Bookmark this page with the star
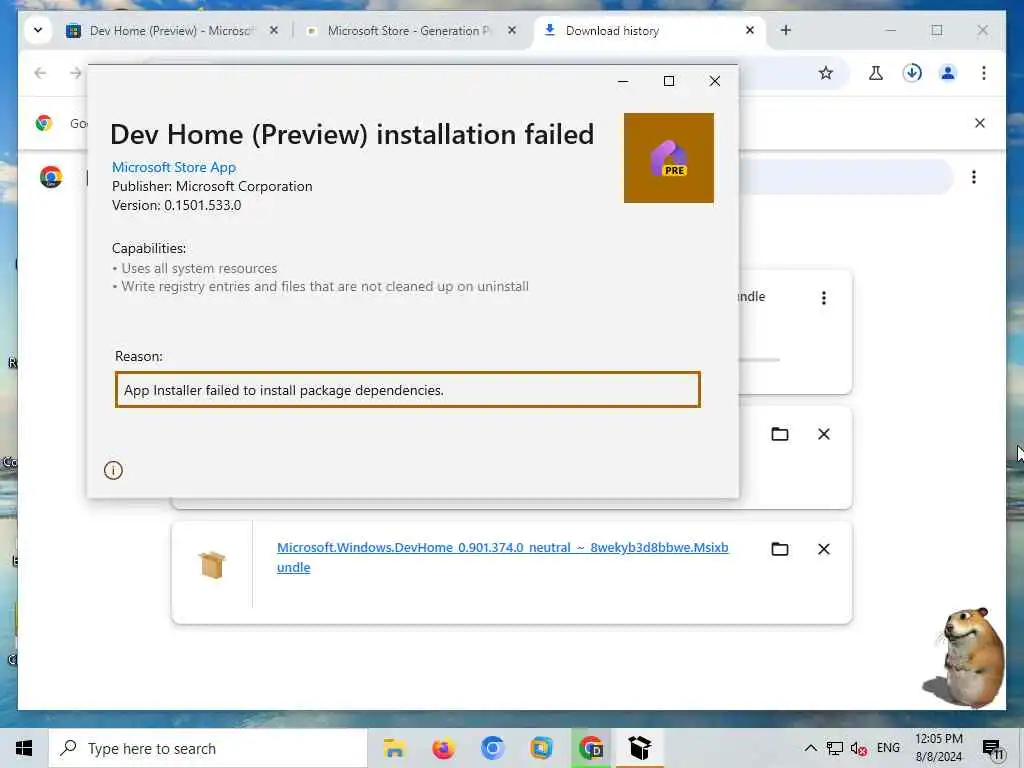The height and width of the screenshot is (768, 1024). point(825,73)
